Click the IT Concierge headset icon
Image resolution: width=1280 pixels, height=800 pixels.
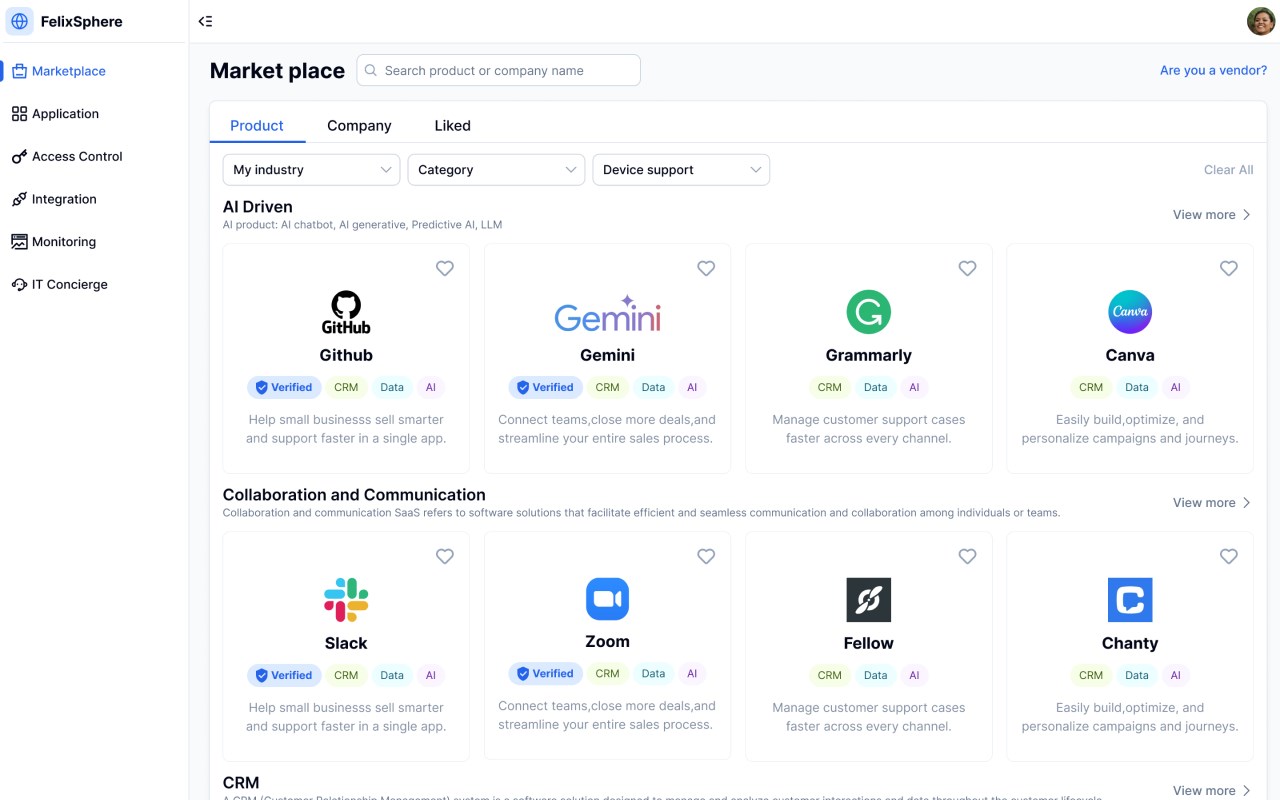19,285
